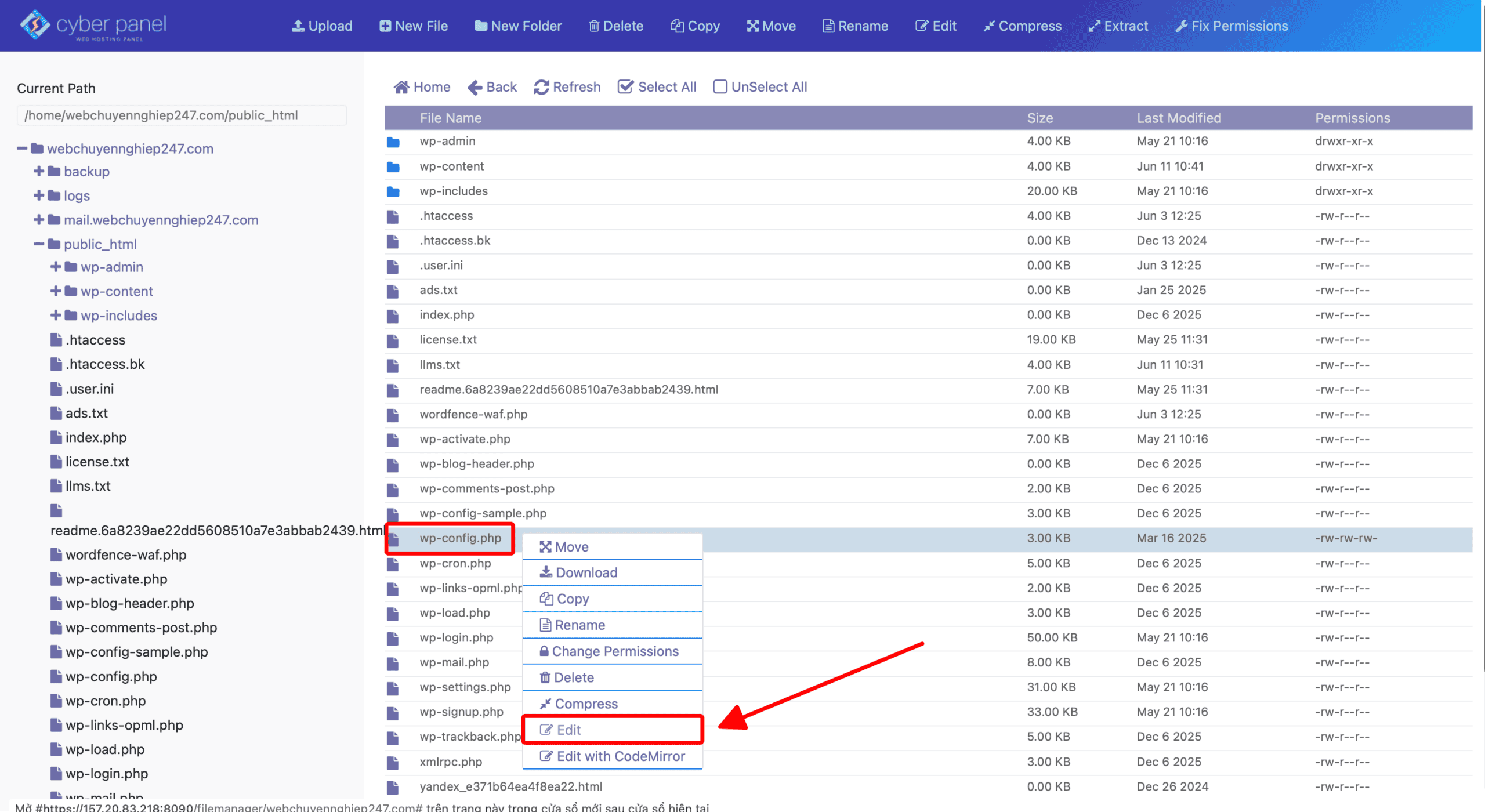Collapse the webchuyennghiep247.com tree root
The width and height of the screenshot is (1485, 812).
point(22,149)
